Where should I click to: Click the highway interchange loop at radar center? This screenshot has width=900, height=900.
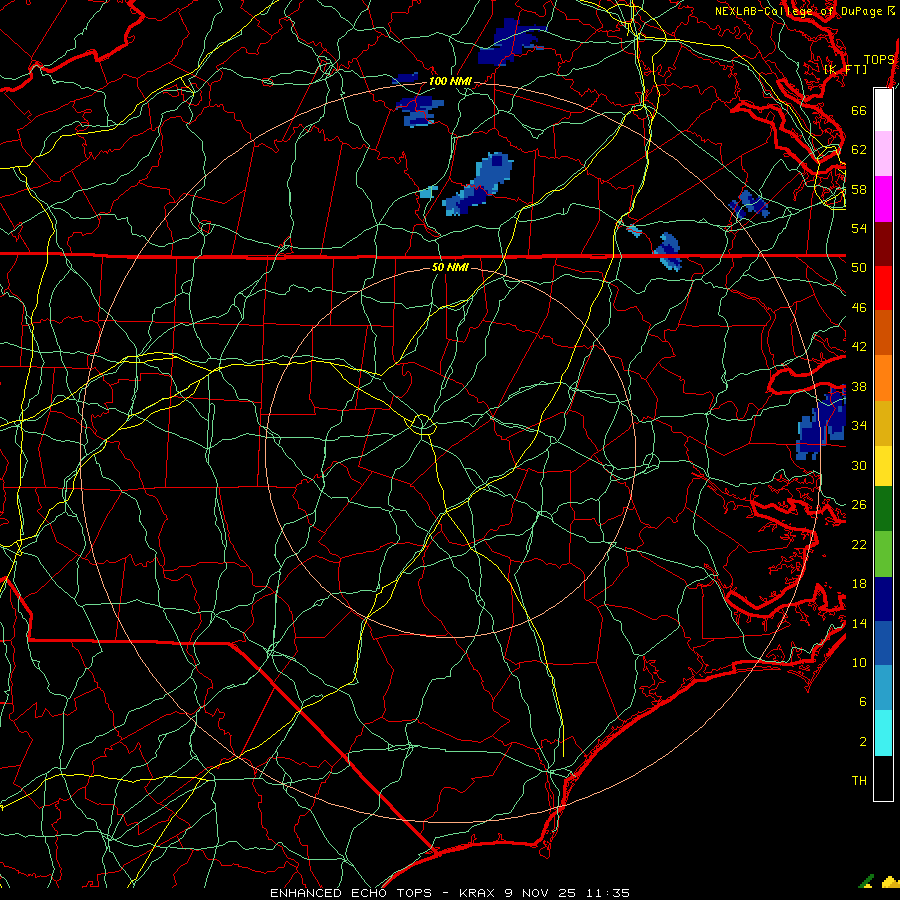coord(423,424)
